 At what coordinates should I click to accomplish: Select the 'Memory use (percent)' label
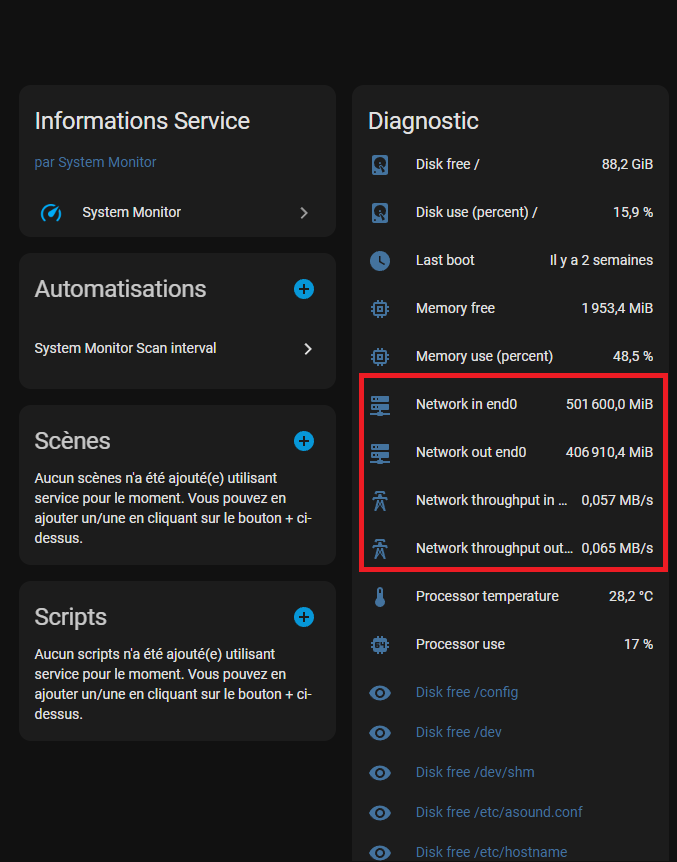(485, 356)
